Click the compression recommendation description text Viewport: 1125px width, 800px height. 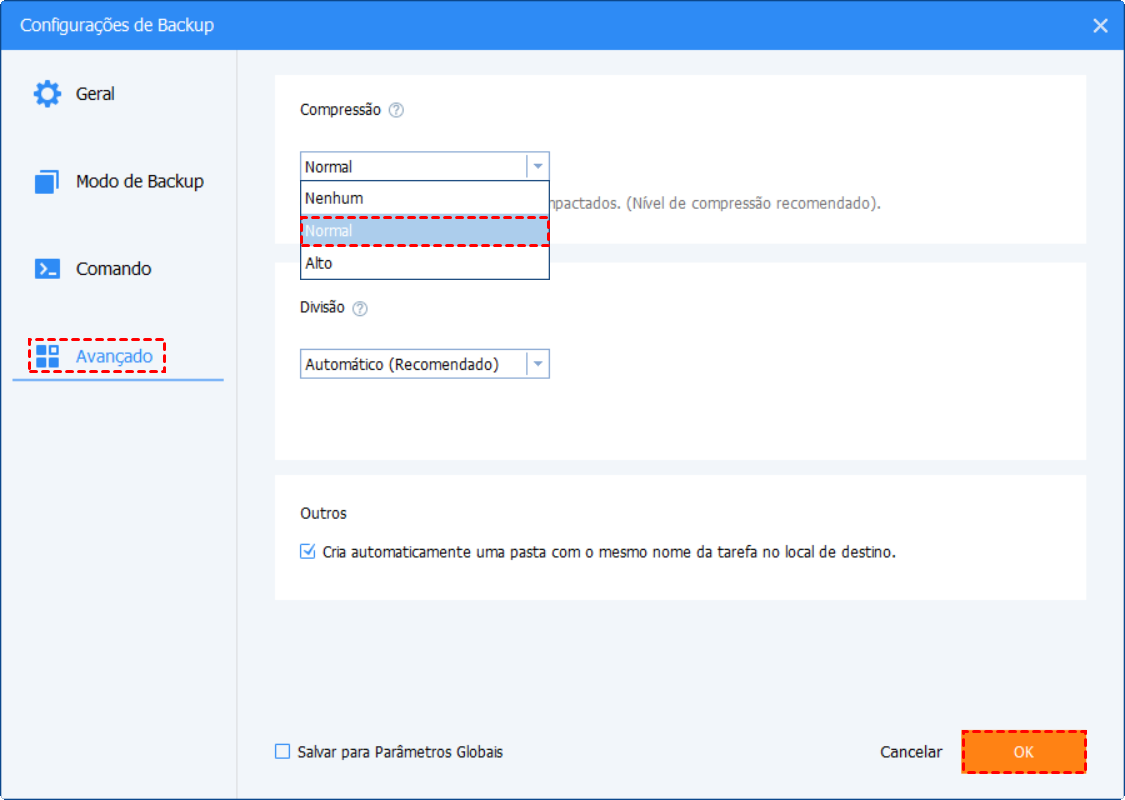coord(715,204)
